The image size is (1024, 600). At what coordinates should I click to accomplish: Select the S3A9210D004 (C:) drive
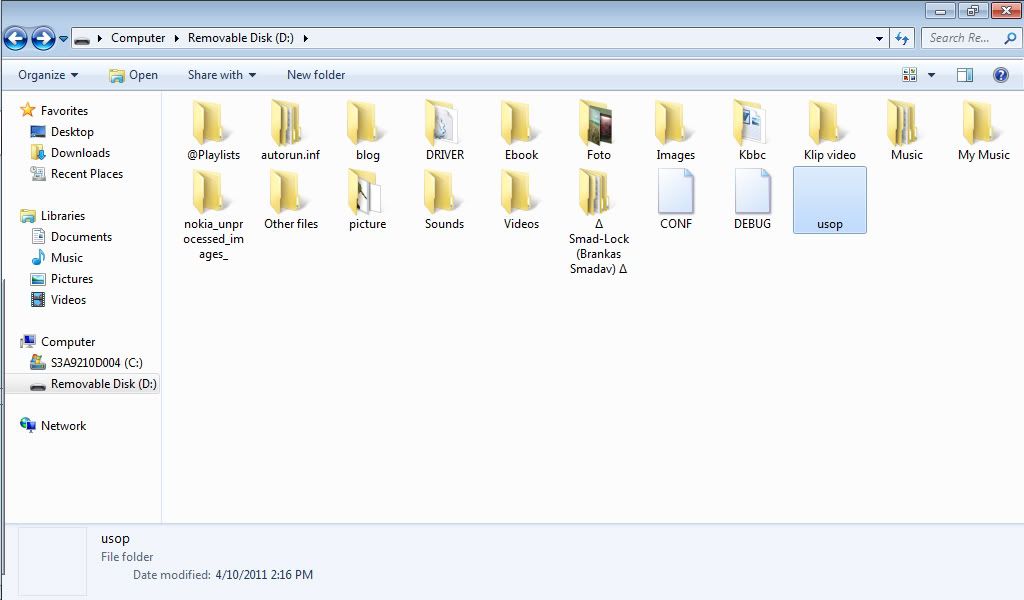coord(96,363)
